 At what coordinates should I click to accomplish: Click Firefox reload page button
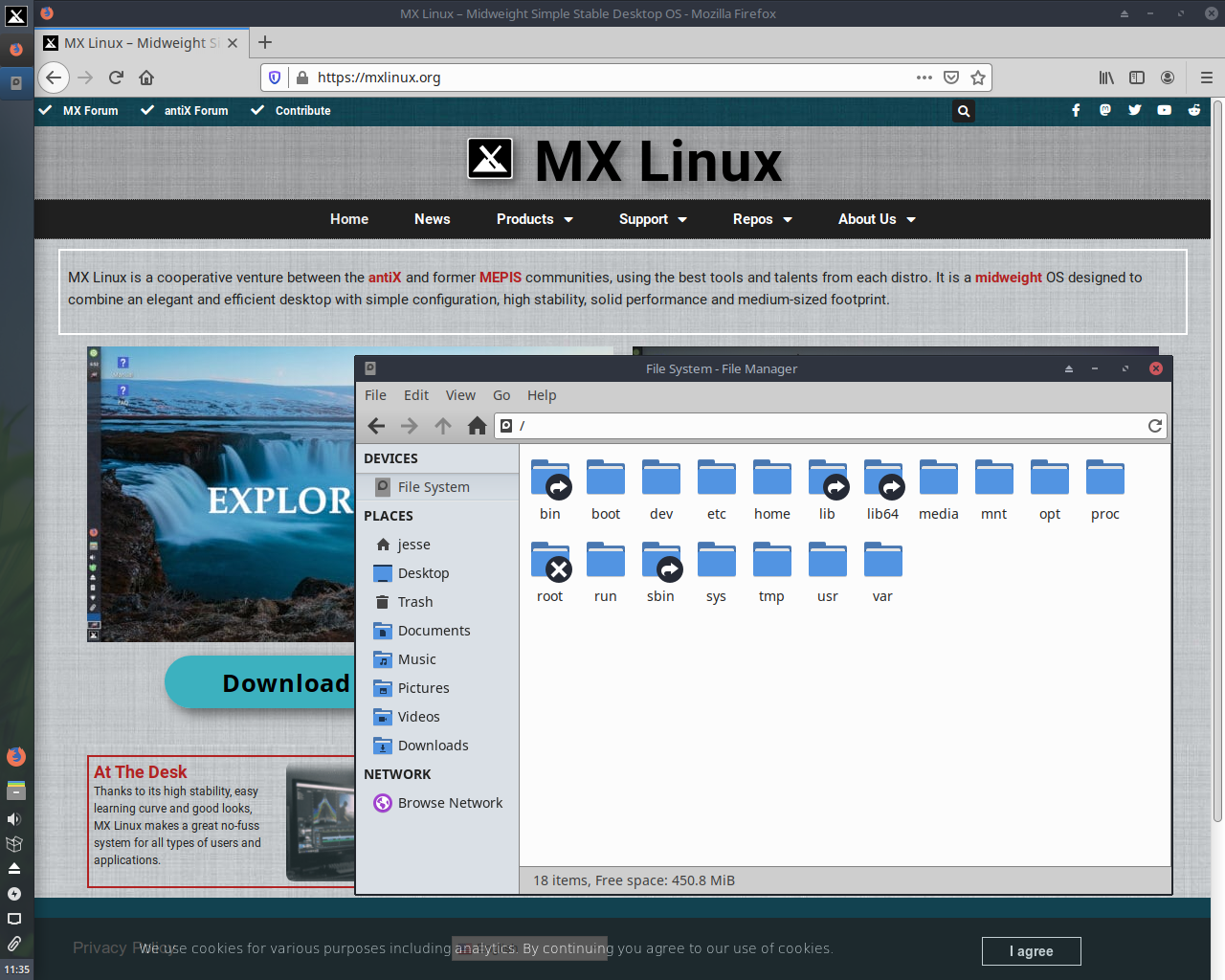116,78
